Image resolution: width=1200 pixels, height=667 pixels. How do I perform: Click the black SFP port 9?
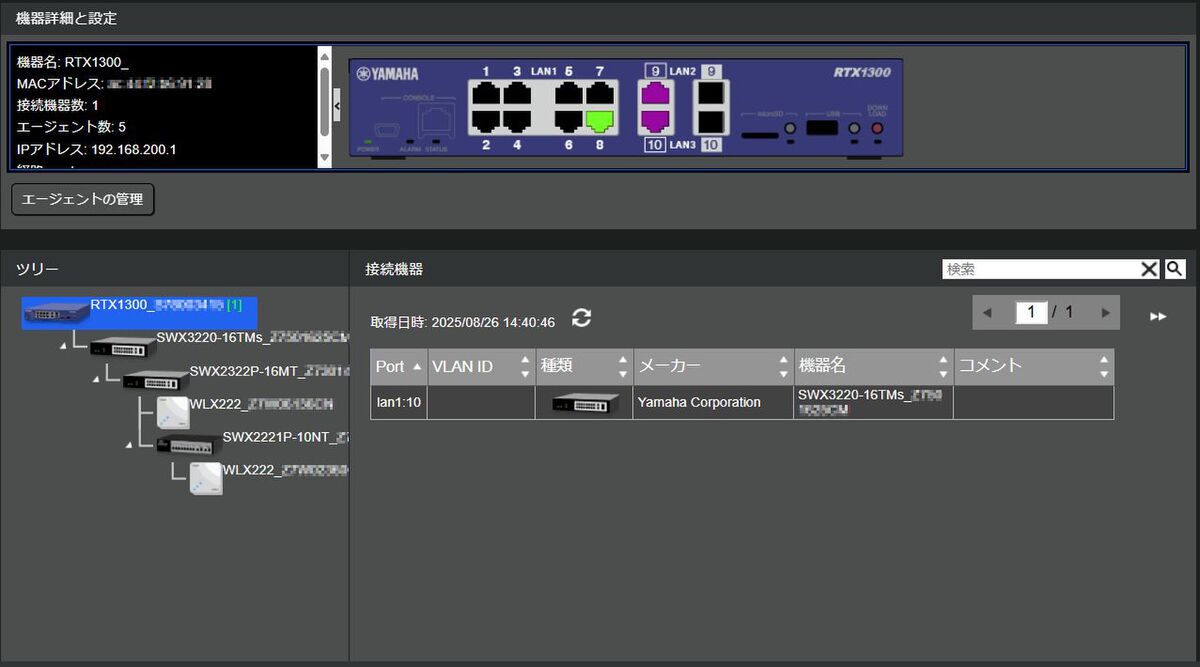pyautogui.click(x=710, y=94)
